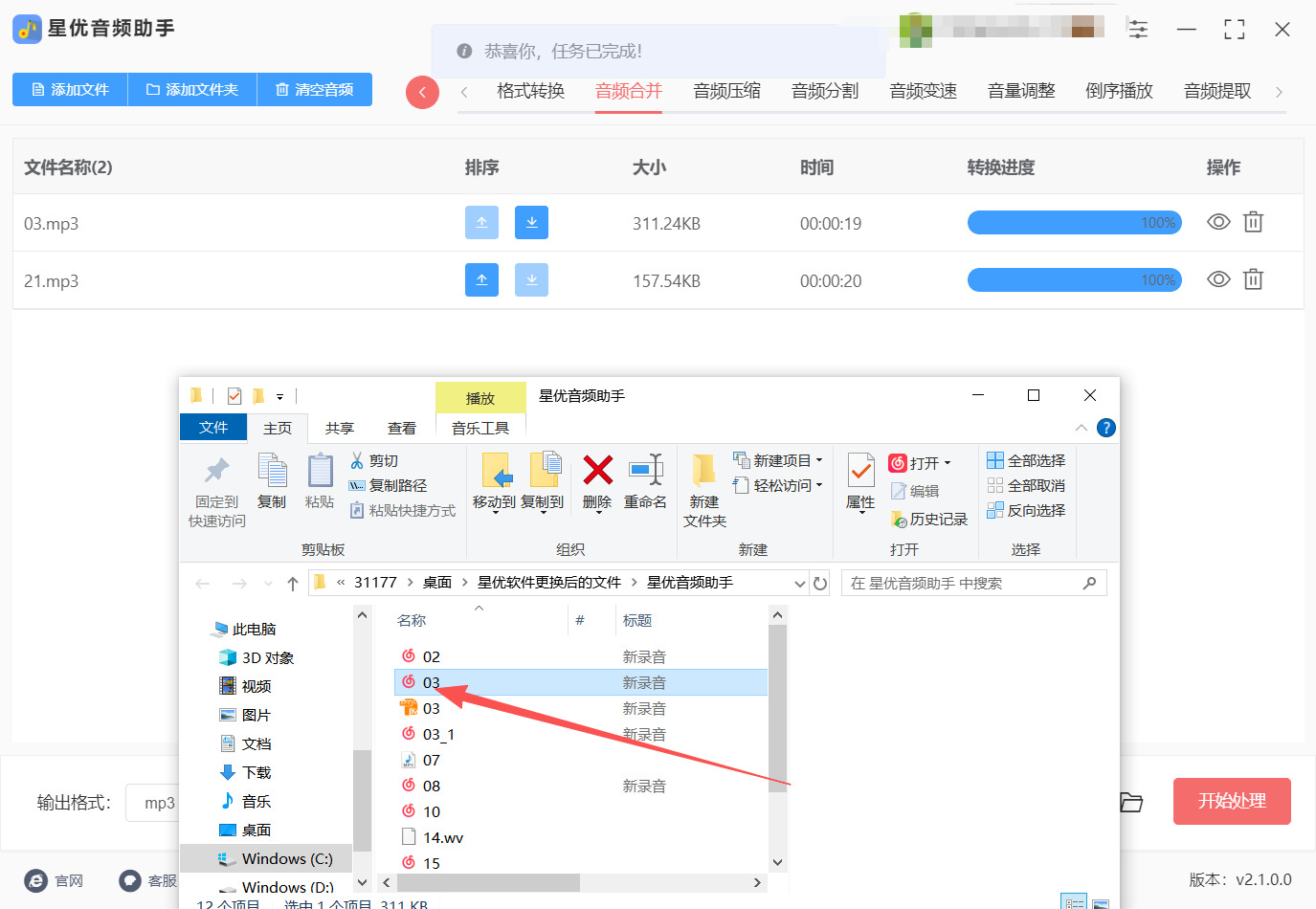1316x909 pixels.
Task: Click the checkbox icon in Explorer quick access toolbar
Action: (x=233, y=394)
